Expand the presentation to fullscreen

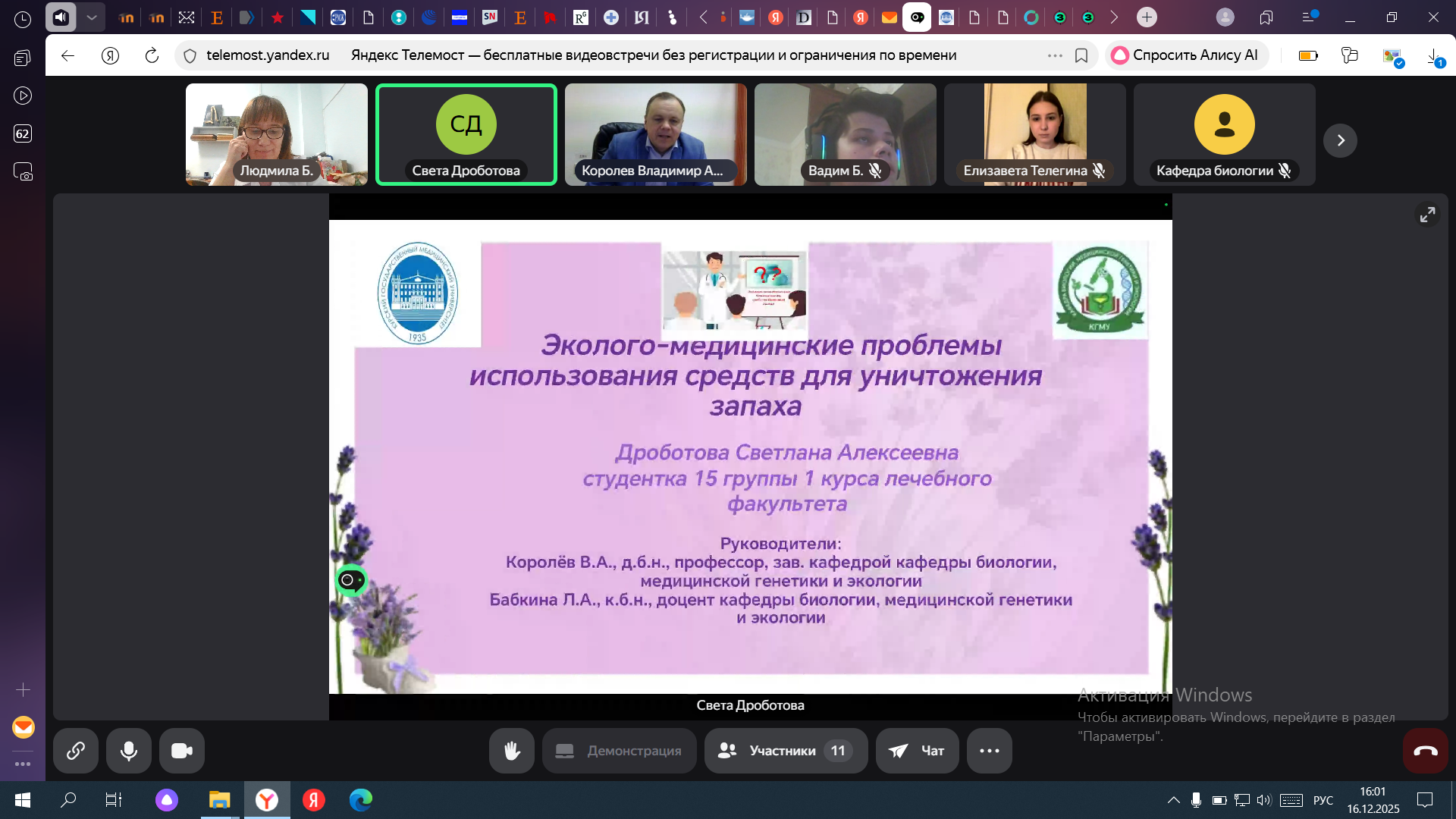point(1427,215)
